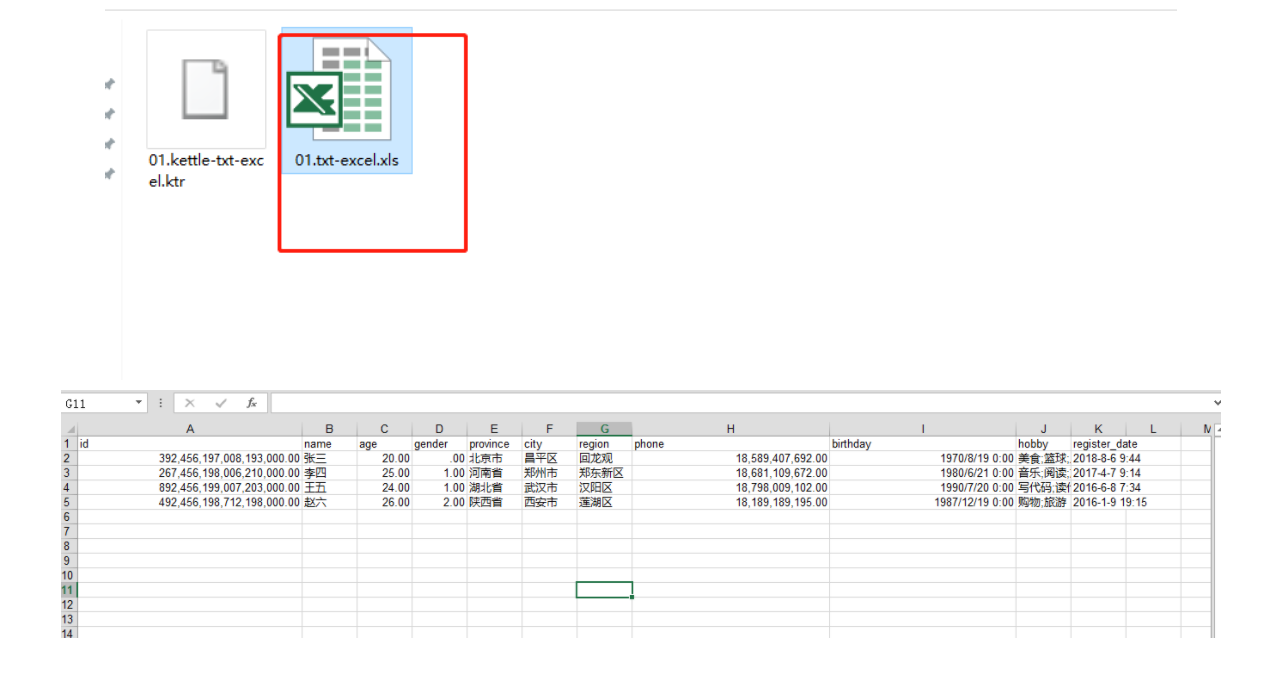
Task: Click the region cell 回龙观
Action: click(604, 458)
